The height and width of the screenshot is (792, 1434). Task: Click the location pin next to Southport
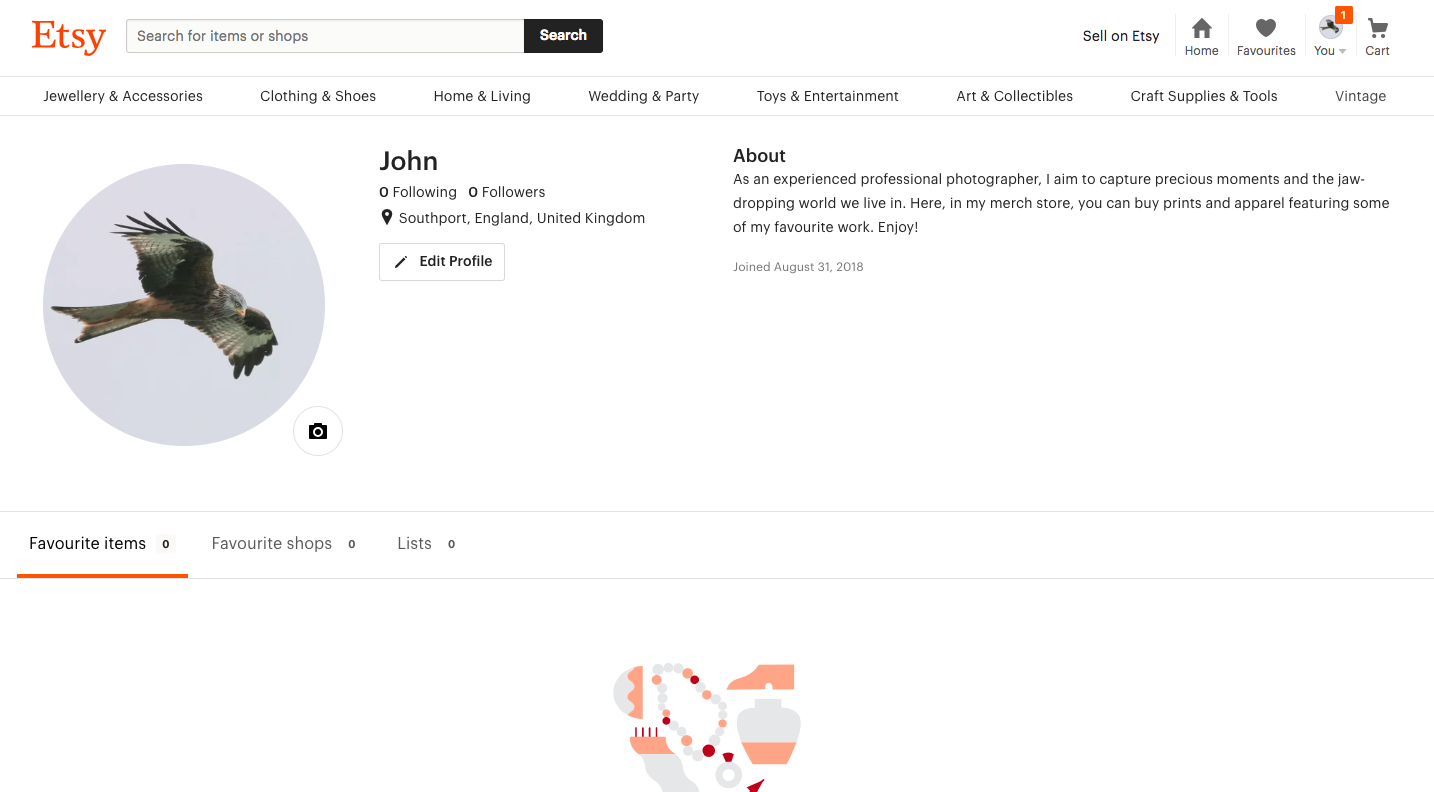[x=387, y=216]
